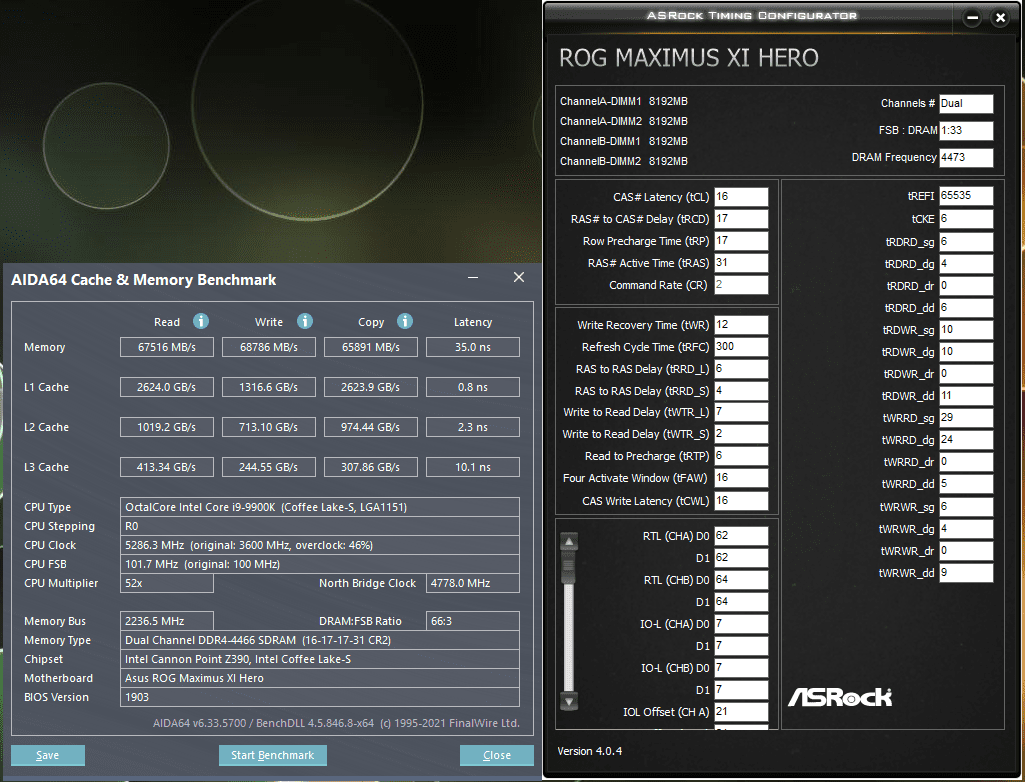This screenshot has width=1025, height=782.
Task: Click the IOL Offset (CH A) field
Action: pyautogui.click(x=741, y=711)
